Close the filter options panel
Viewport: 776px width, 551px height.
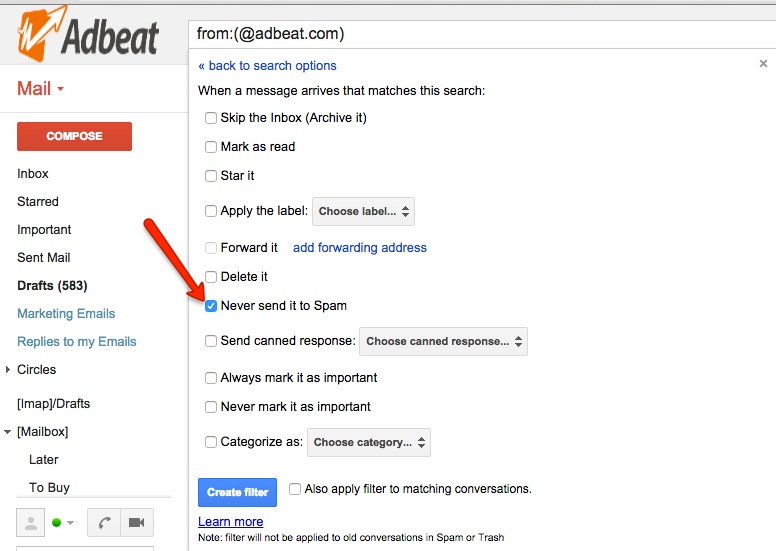[763, 63]
